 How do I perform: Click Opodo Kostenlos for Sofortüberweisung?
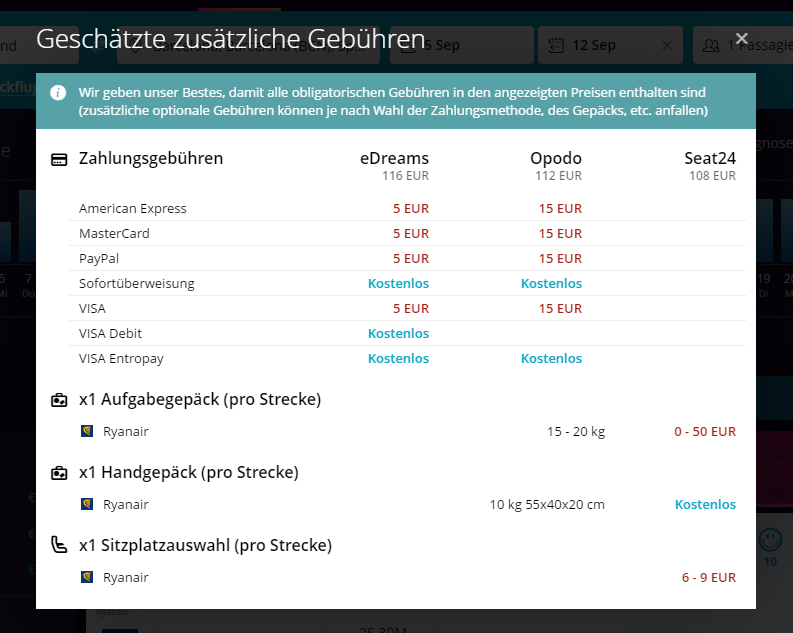(x=551, y=283)
